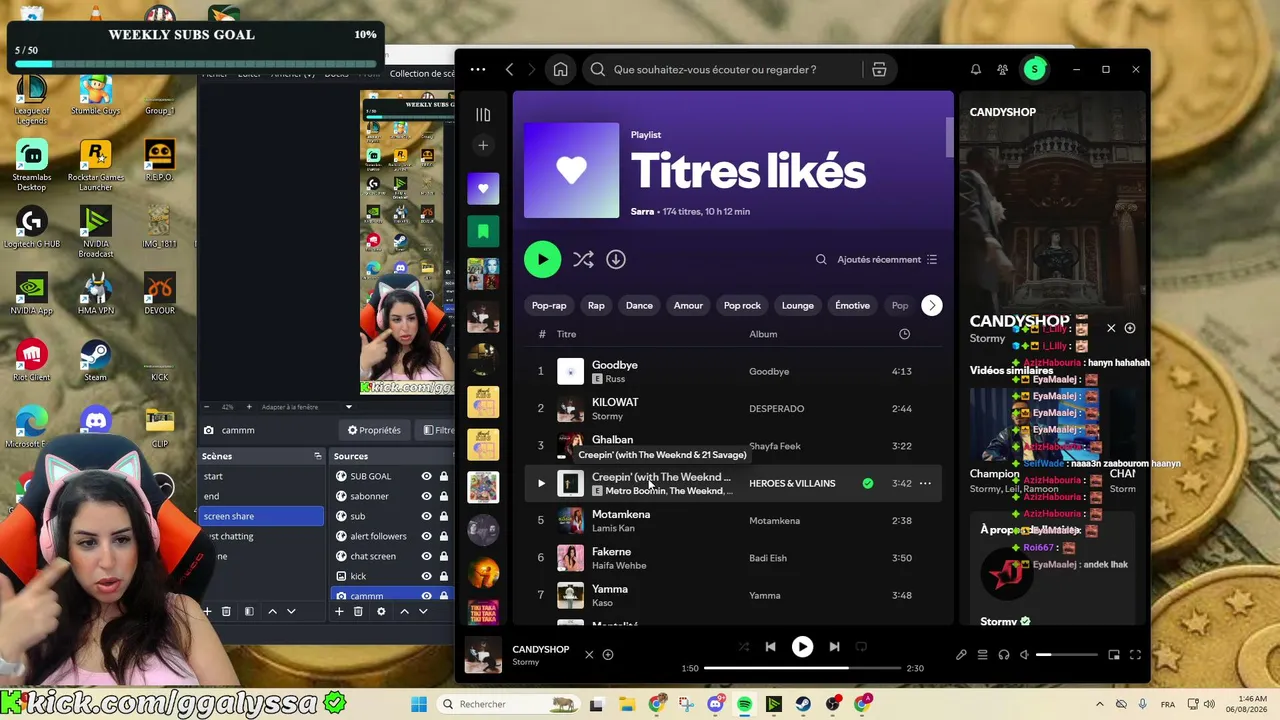
Task: Skip to next track
Action: coord(834,647)
